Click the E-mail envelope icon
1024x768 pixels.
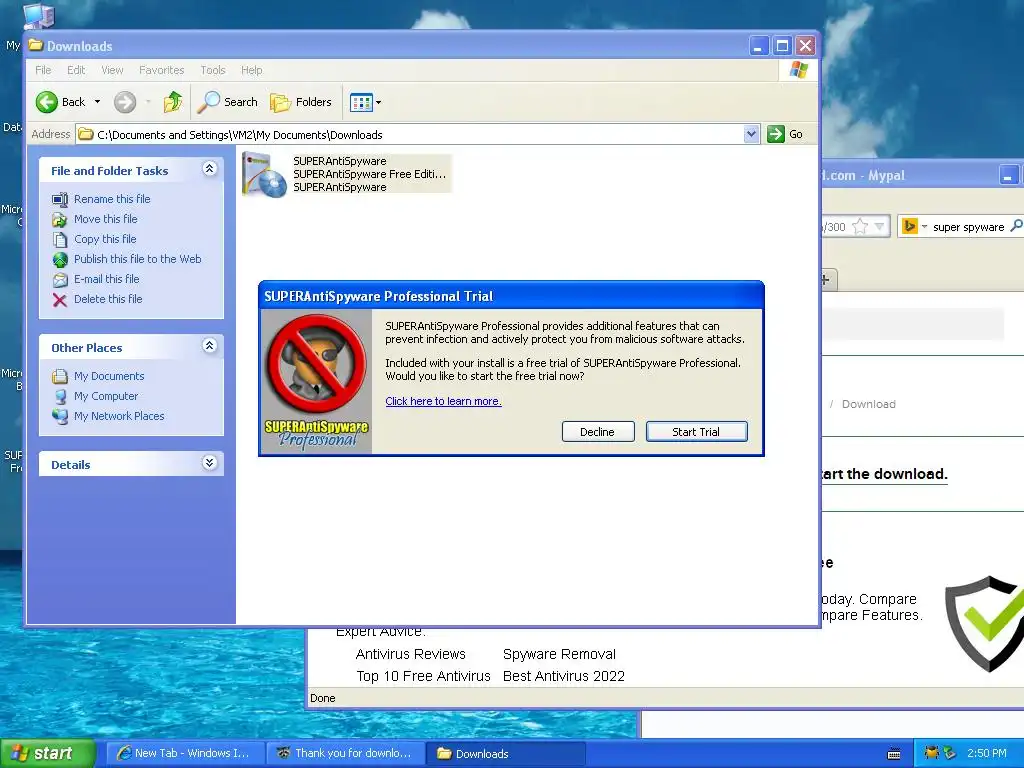point(60,280)
